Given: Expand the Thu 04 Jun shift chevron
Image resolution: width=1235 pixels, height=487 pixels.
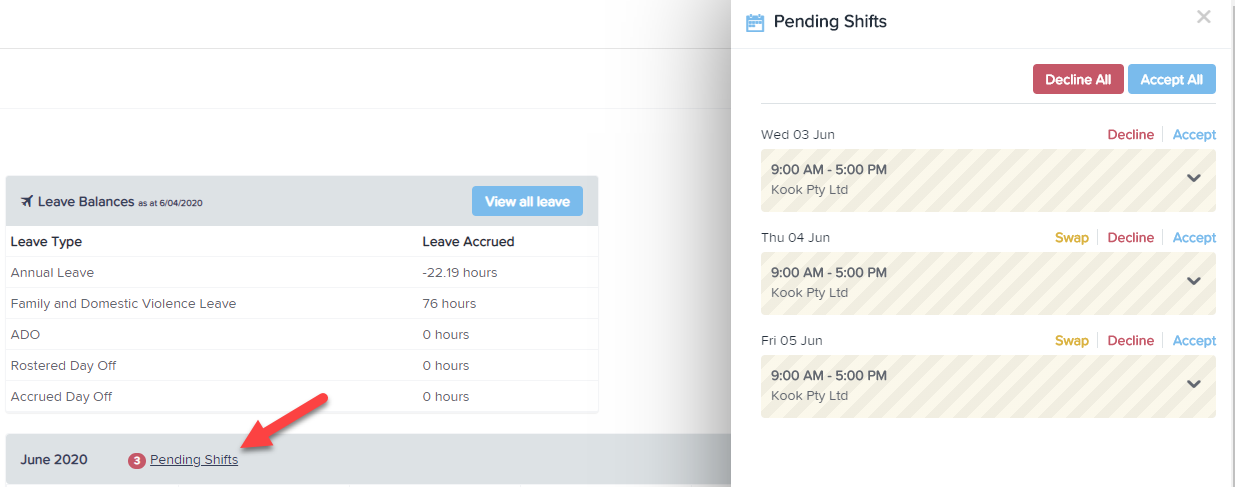Looking at the screenshot, I should (x=1193, y=281).
